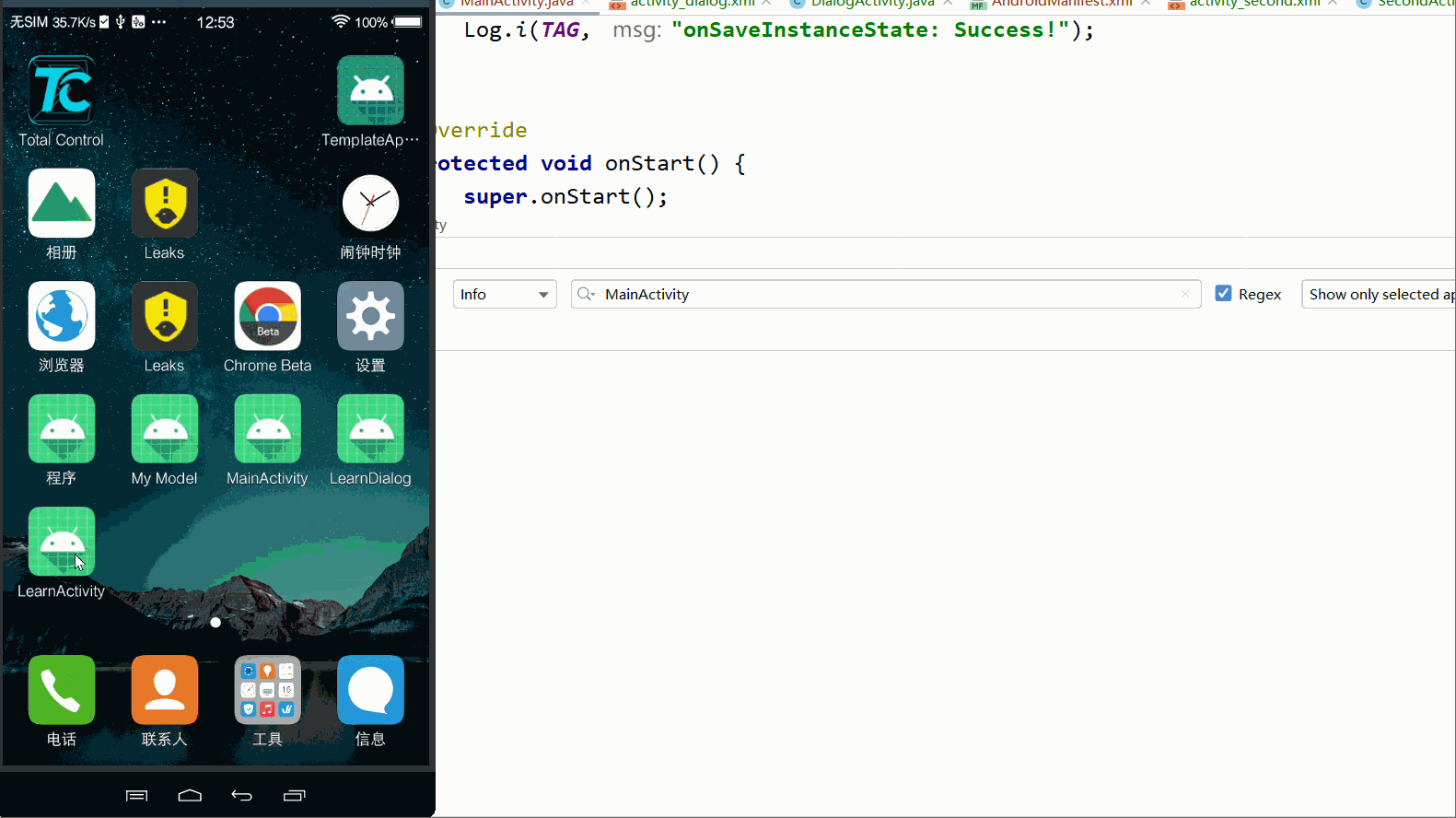Open the settings gear app
Image resolution: width=1456 pixels, height=818 pixels.
(370, 317)
